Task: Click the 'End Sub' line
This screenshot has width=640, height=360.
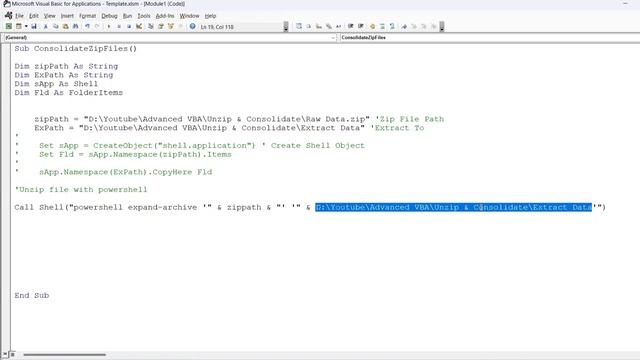Action: click(x=31, y=296)
